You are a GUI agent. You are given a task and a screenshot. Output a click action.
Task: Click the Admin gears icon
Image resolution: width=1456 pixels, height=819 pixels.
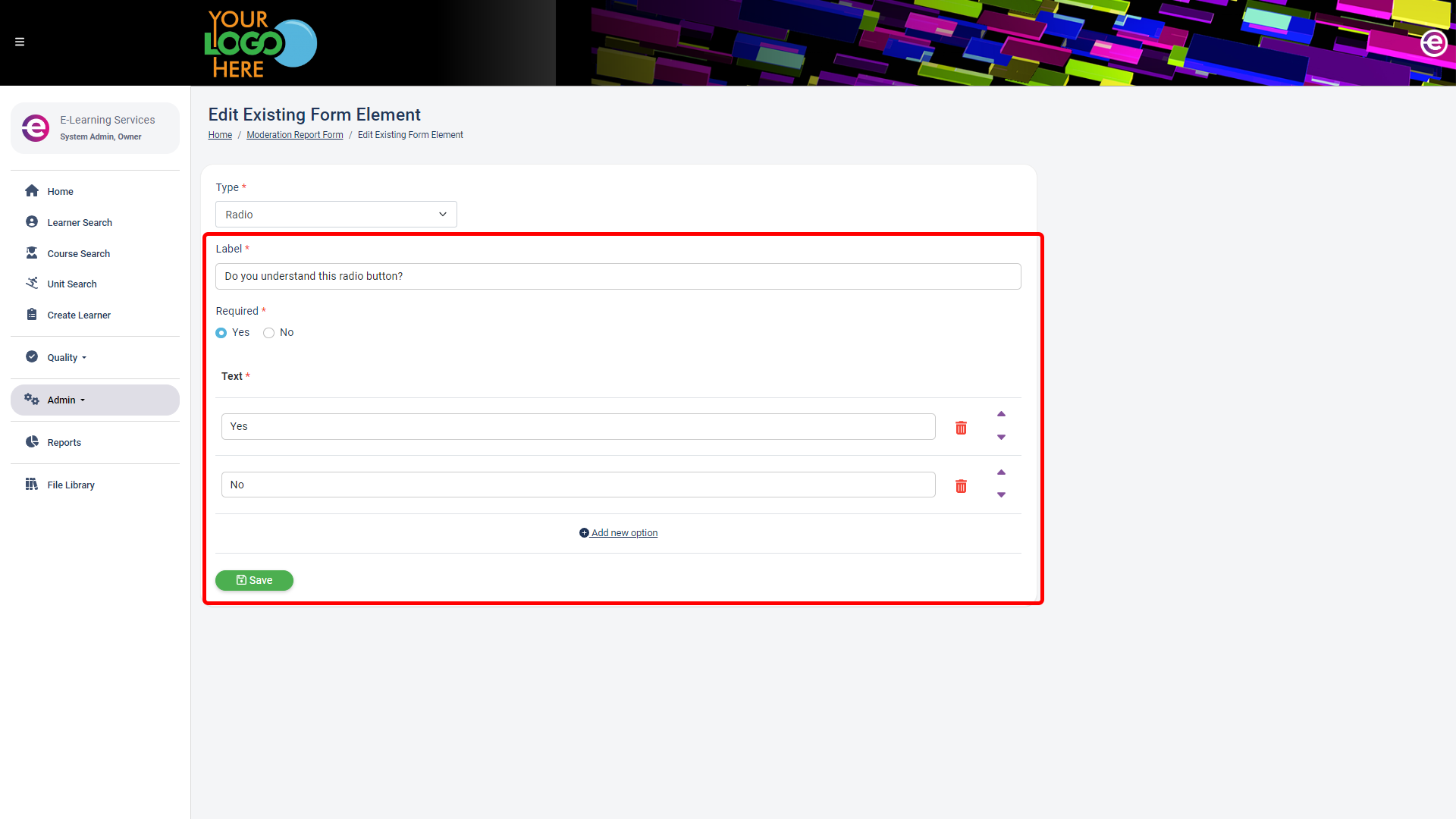[32, 400]
